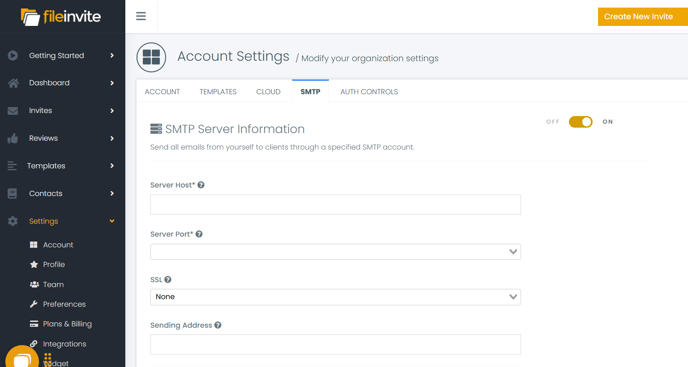This screenshot has width=688, height=367.
Task: Click the Settings sidebar label
Action: pyautogui.click(x=43, y=221)
